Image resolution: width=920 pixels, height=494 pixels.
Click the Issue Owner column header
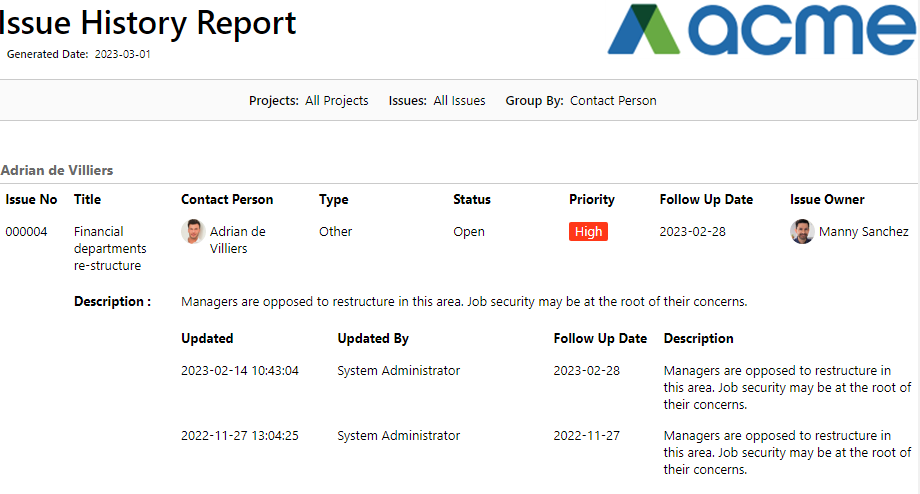827,199
